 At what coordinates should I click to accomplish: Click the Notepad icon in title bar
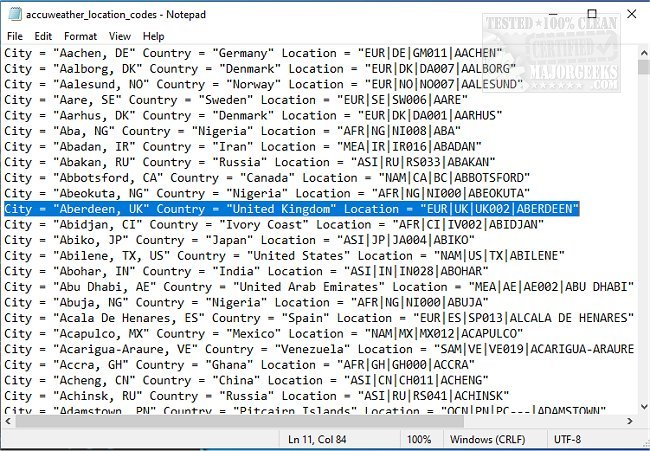pos(15,14)
